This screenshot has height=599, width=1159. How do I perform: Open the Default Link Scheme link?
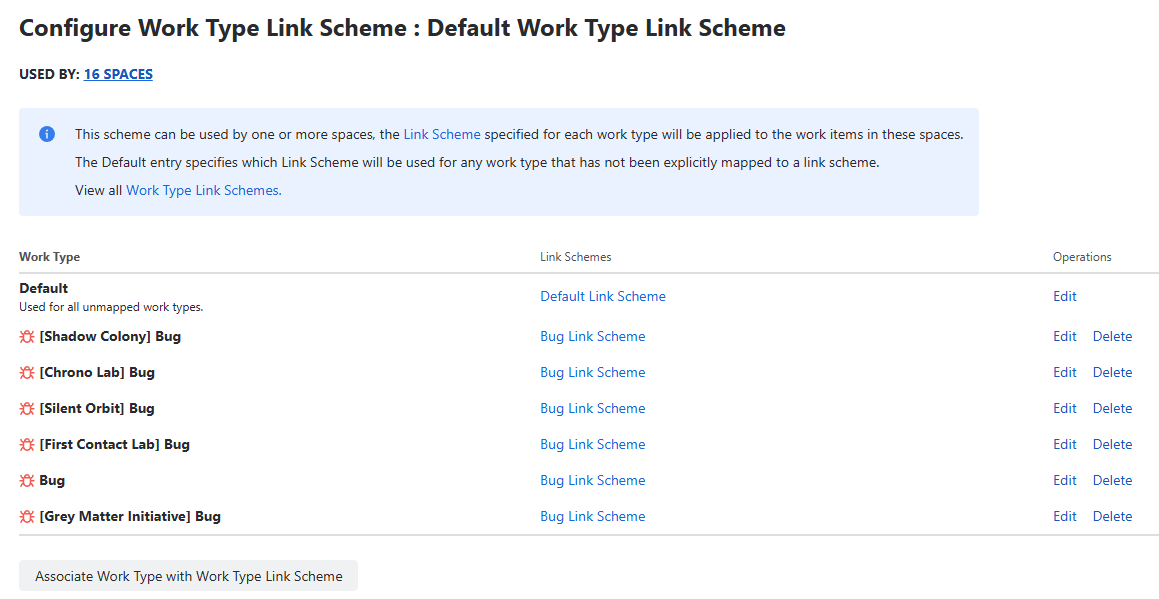point(603,296)
